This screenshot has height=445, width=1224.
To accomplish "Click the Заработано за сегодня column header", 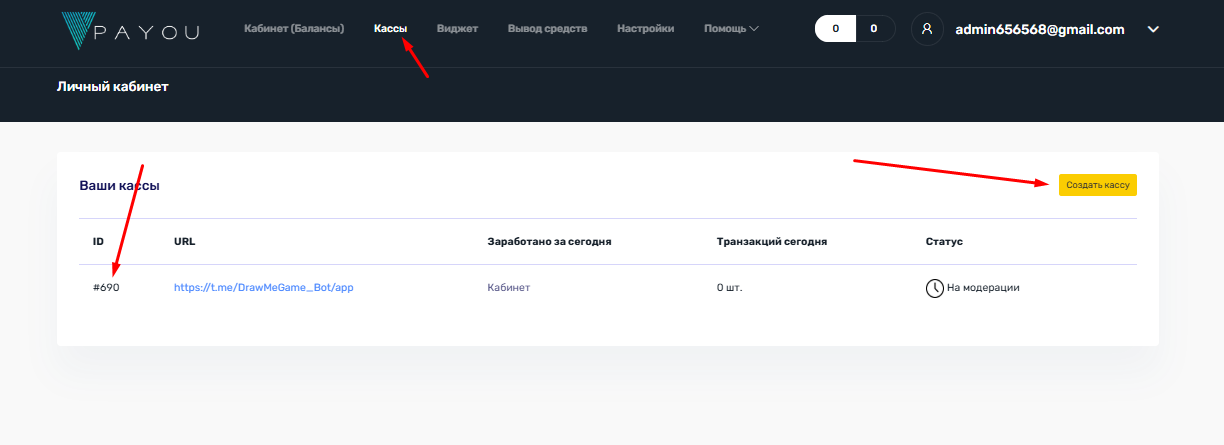I will pyautogui.click(x=549, y=242).
